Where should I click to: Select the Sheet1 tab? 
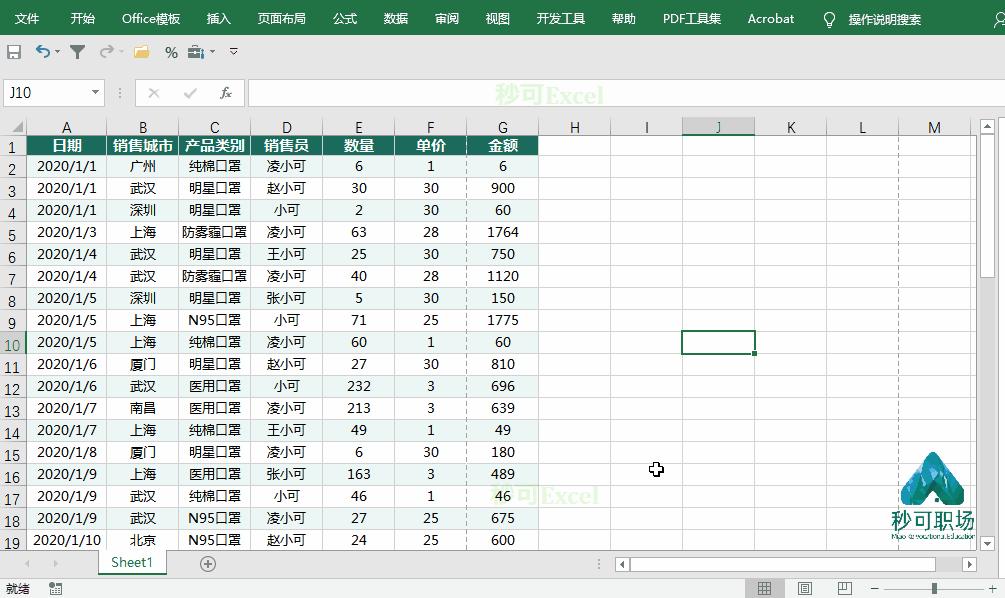pyautogui.click(x=131, y=562)
